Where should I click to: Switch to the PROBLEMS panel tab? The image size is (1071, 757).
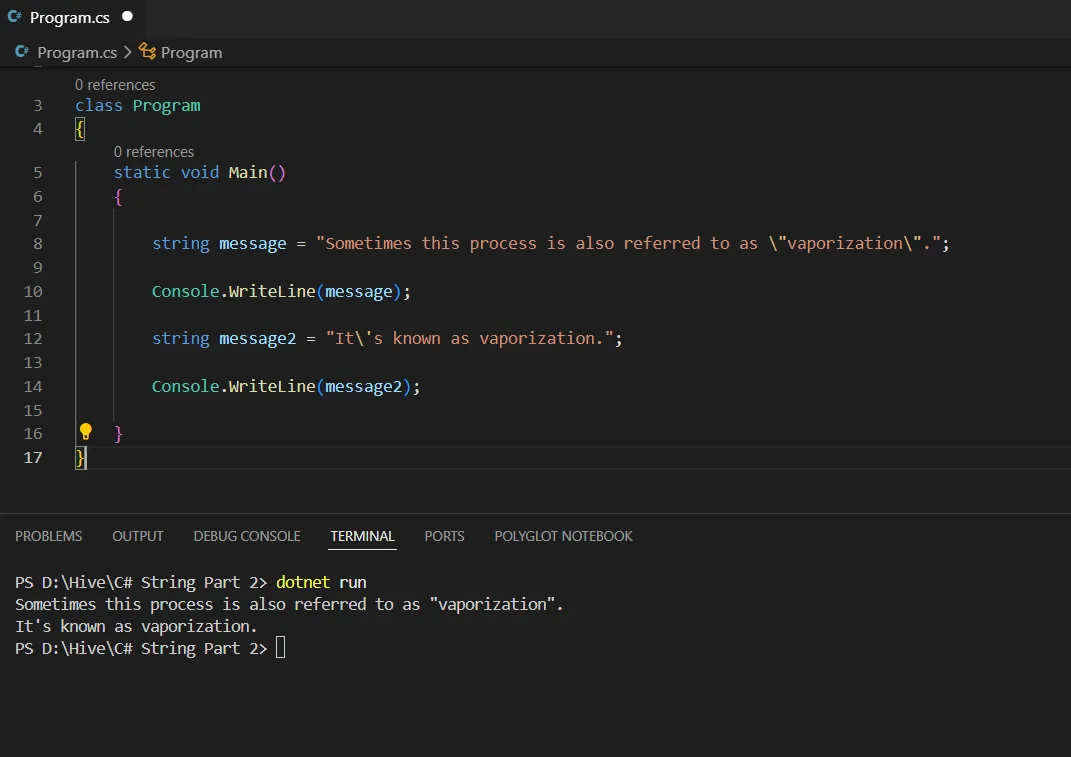pyautogui.click(x=48, y=536)
